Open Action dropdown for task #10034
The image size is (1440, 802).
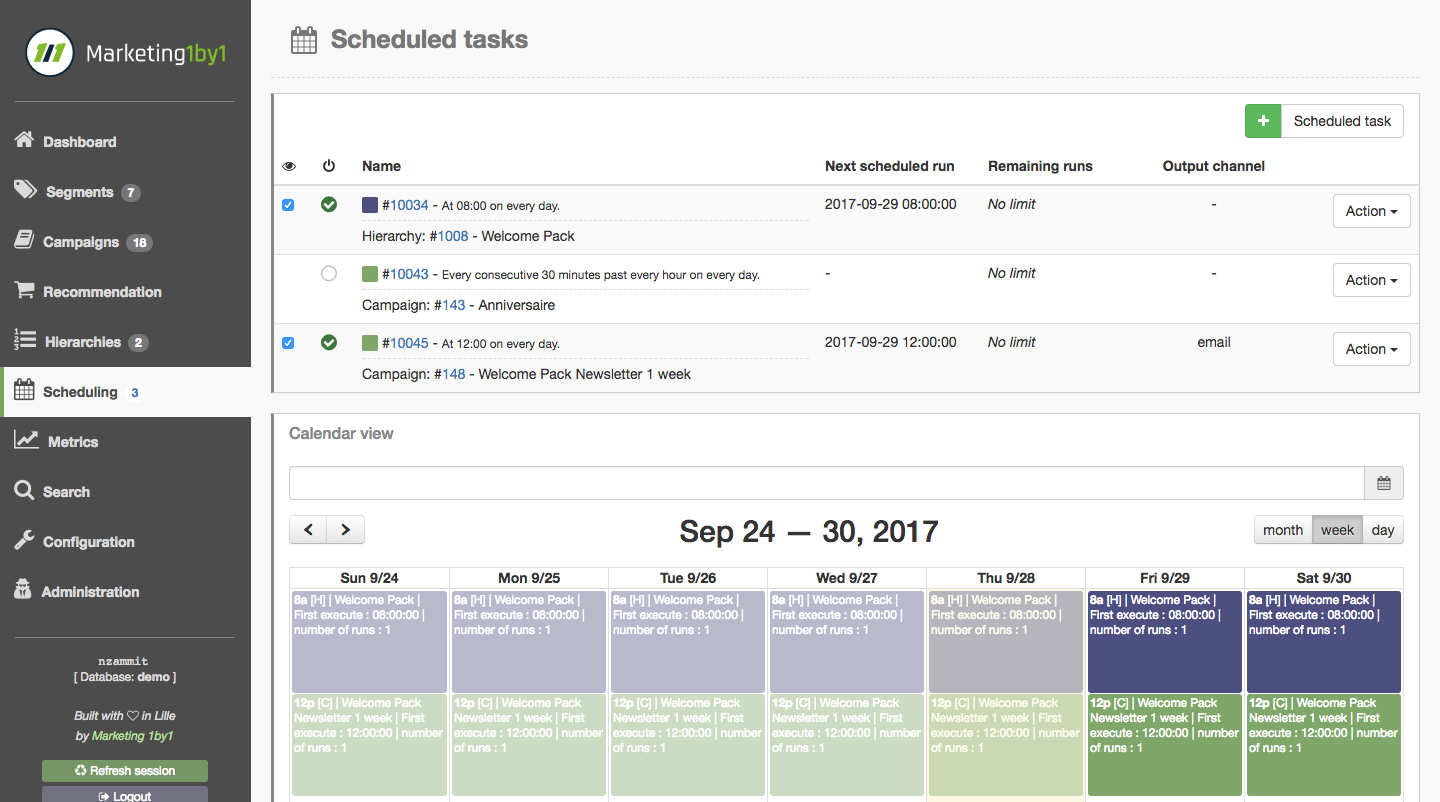pyautogui.click(x=1371, y=211)
